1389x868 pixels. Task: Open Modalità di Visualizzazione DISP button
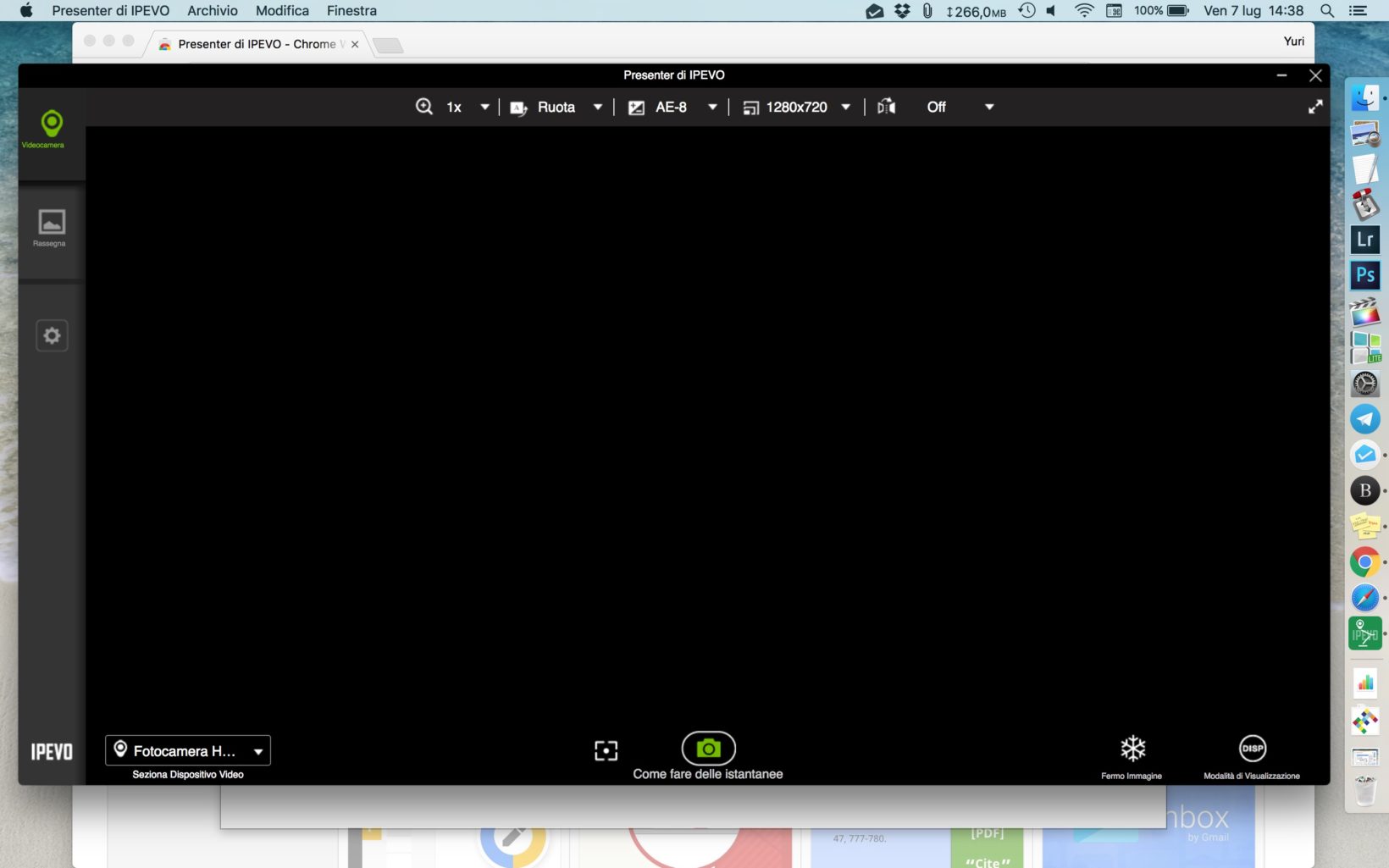point(1253,749)
